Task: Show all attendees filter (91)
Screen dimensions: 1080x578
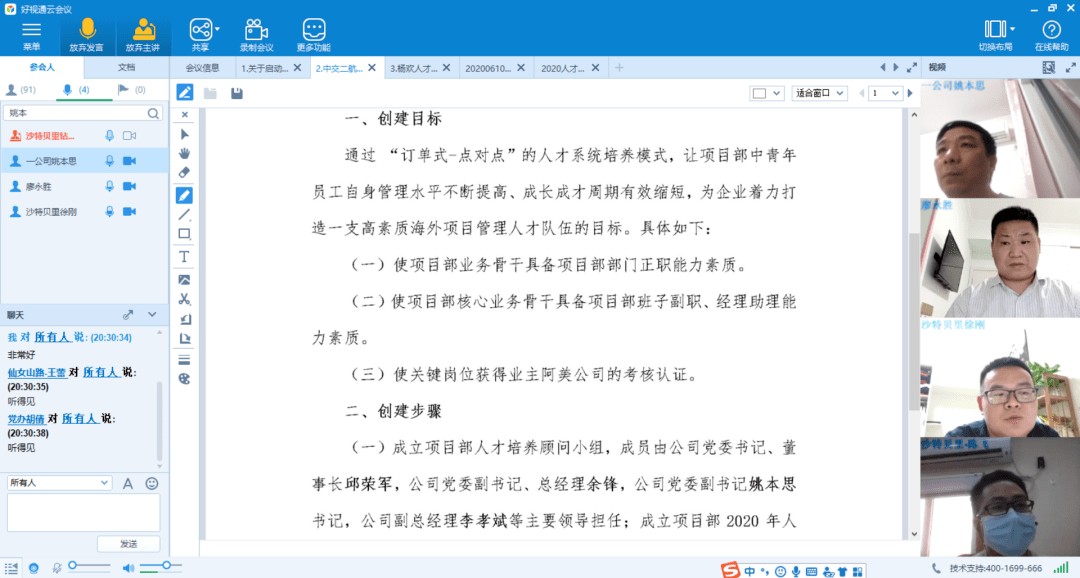Action: click(x=21, y=90)
